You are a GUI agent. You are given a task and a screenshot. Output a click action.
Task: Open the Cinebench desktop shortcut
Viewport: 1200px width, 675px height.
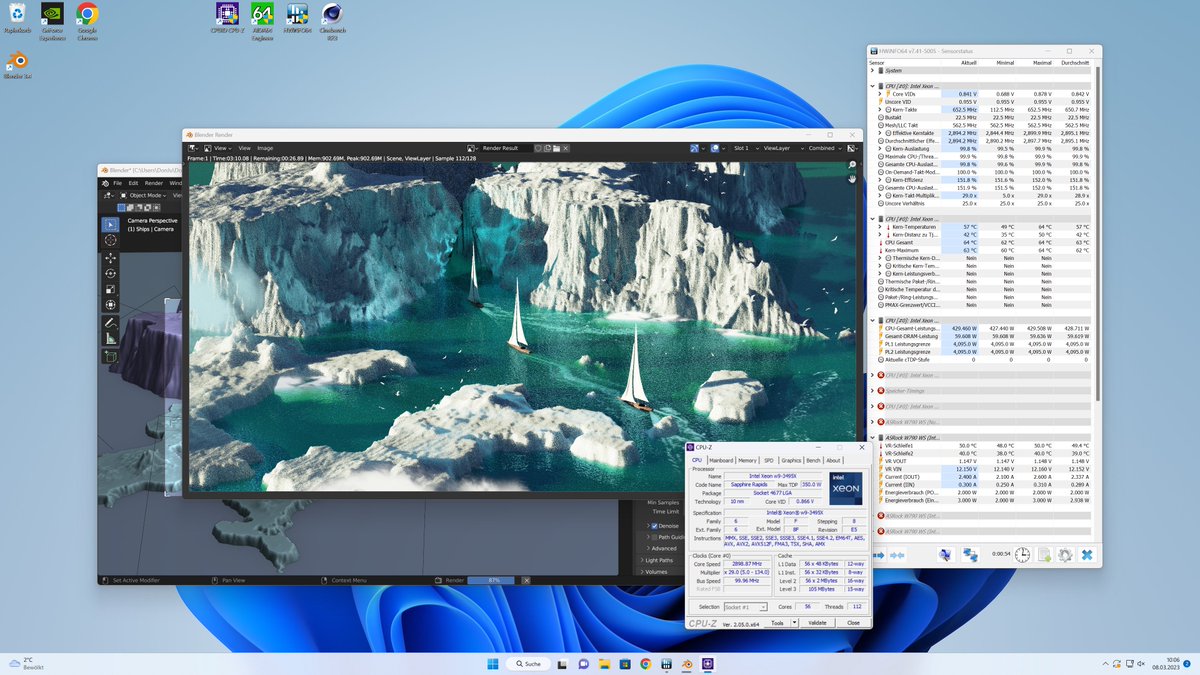click(x=332, y=20)
